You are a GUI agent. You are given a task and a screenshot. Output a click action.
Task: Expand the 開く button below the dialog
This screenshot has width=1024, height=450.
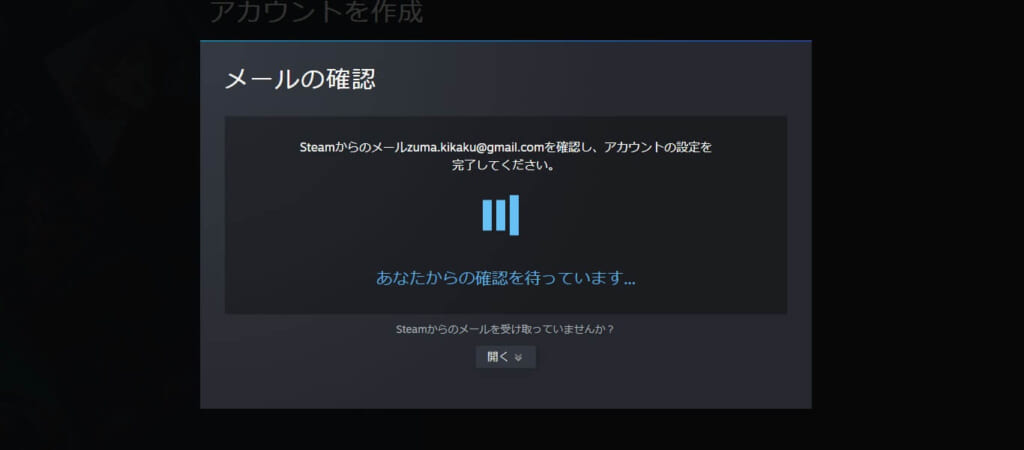pos(505,357)
